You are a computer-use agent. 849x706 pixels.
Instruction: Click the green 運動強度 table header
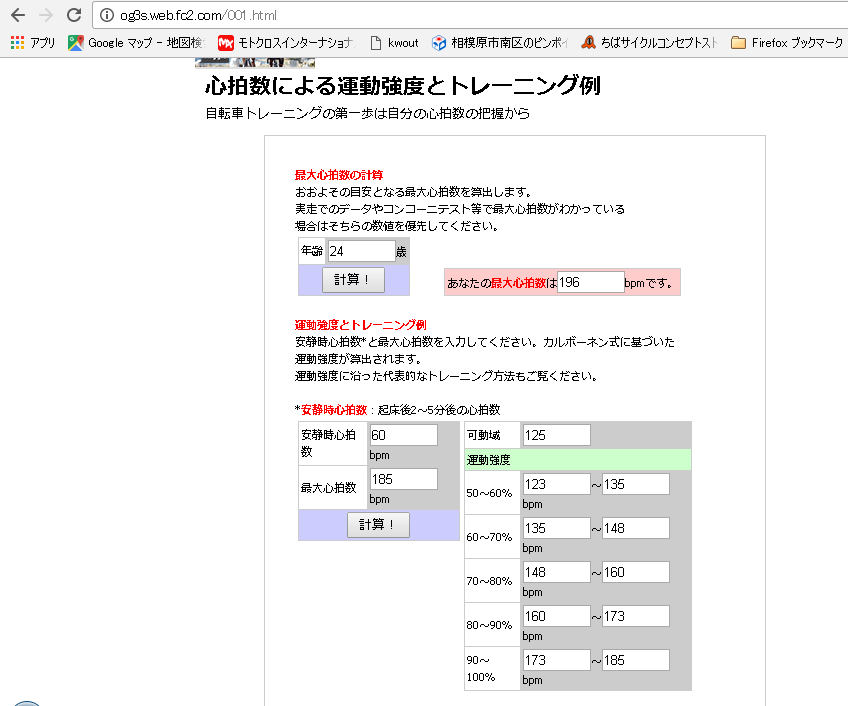pyautogui.click(x=578, y=460)
